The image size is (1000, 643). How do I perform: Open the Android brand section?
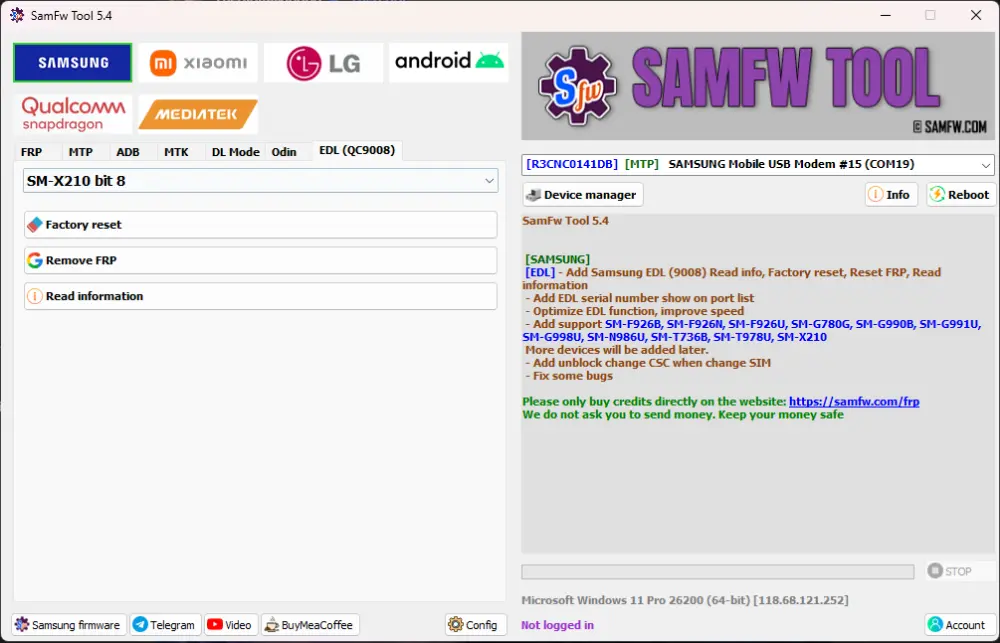coord(448,62)
